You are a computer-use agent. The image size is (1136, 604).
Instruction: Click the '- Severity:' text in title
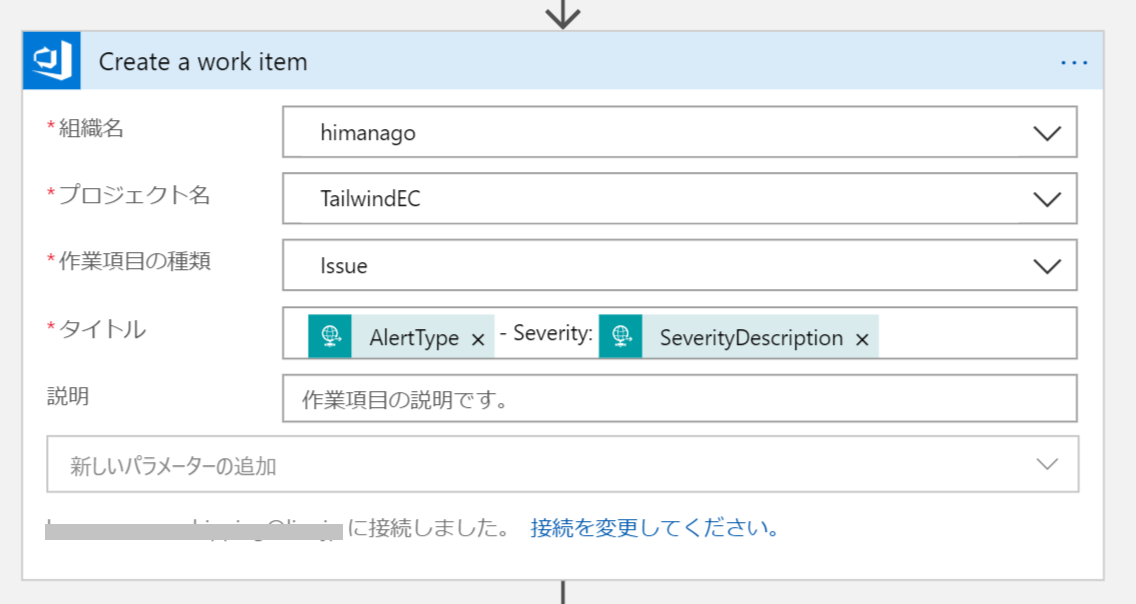[x=546, y=333]
